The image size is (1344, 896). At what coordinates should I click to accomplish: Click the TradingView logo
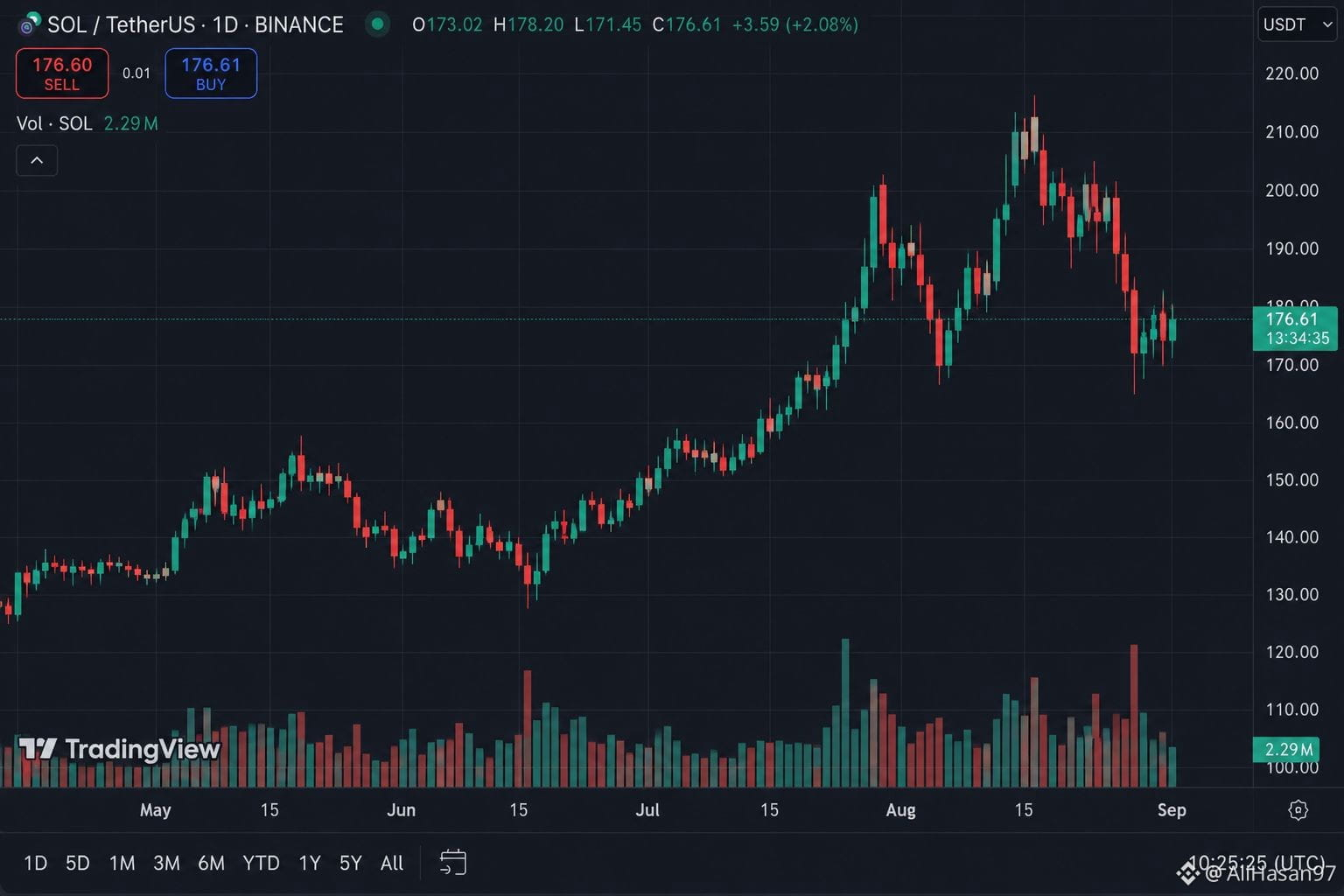click(119, 749)
